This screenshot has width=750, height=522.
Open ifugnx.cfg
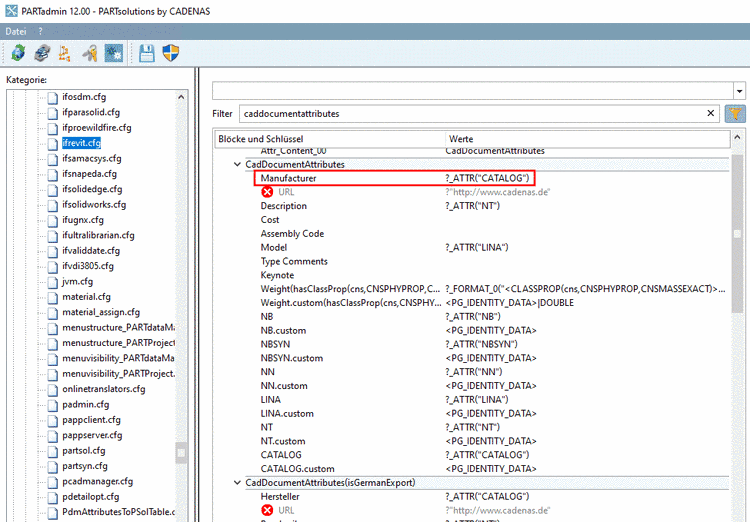(x=83, y=220)
